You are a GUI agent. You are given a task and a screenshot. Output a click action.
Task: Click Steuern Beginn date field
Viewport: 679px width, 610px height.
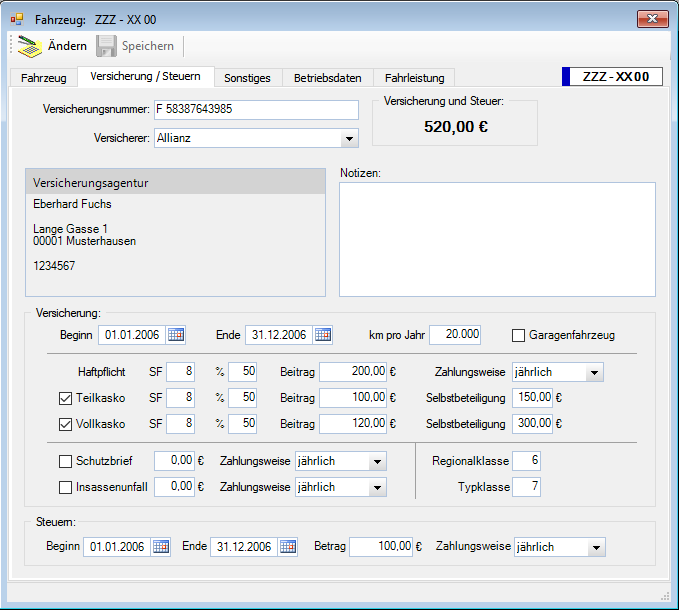click(117, 547)
